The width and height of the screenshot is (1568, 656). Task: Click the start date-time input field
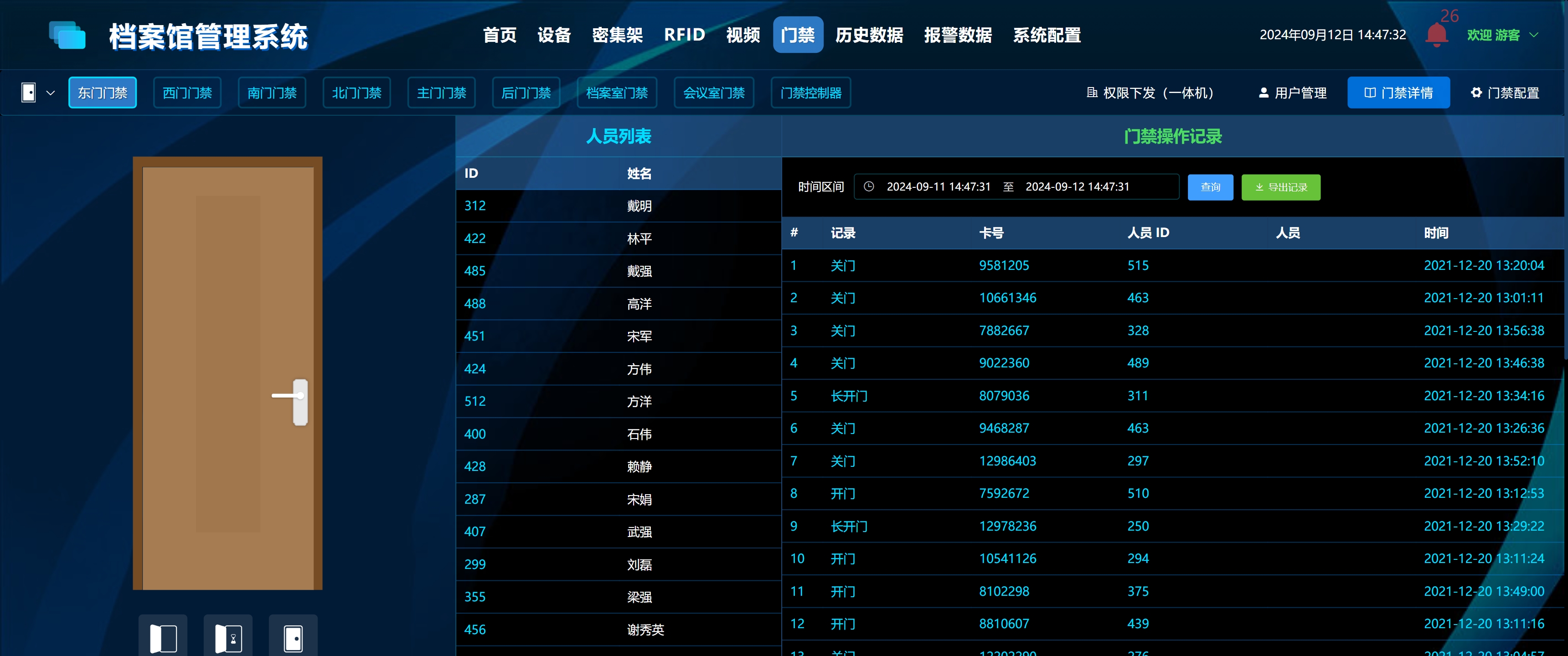pyautogui.click(x=938, y=187)
